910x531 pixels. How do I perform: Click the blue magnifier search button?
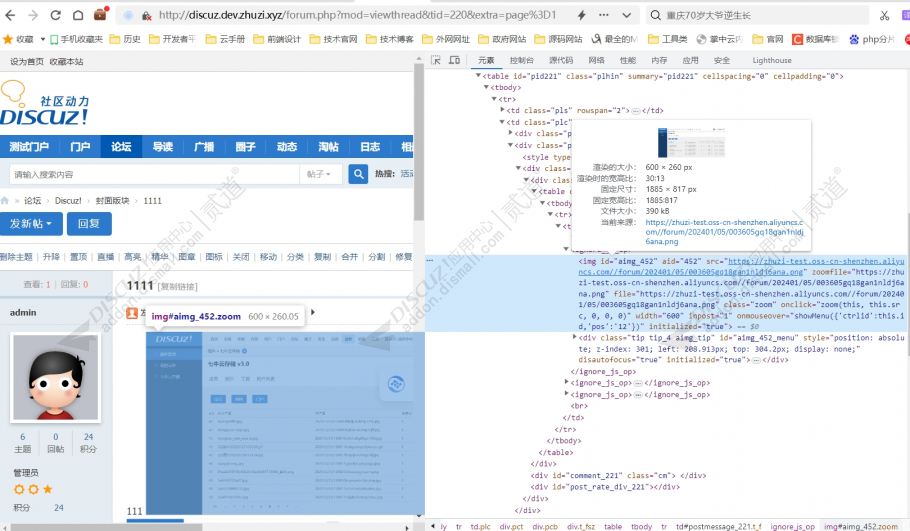(358, 174)
